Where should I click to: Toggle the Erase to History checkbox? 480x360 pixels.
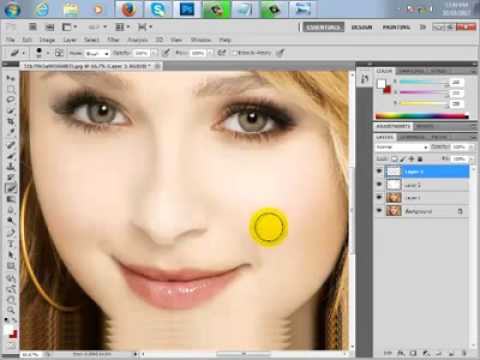pos(235,53)
